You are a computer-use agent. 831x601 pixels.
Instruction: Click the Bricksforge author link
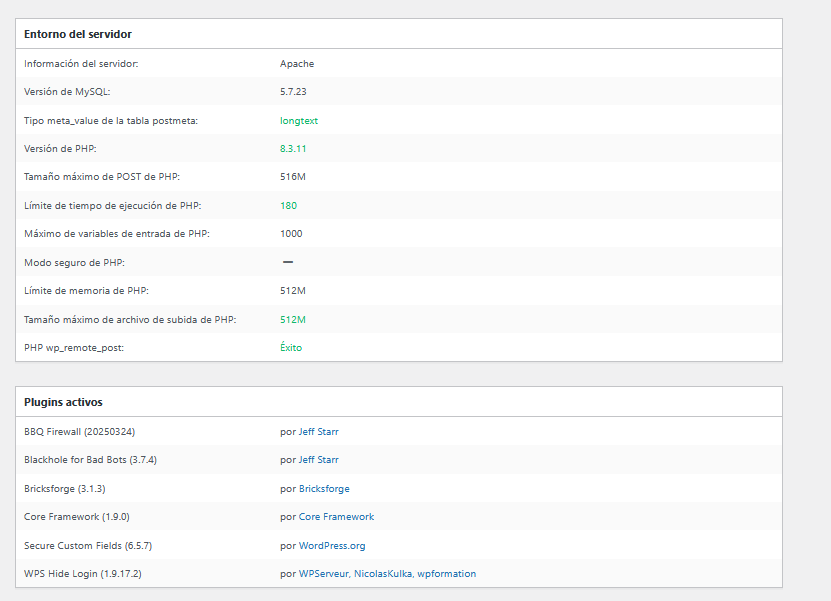[324, 489]
